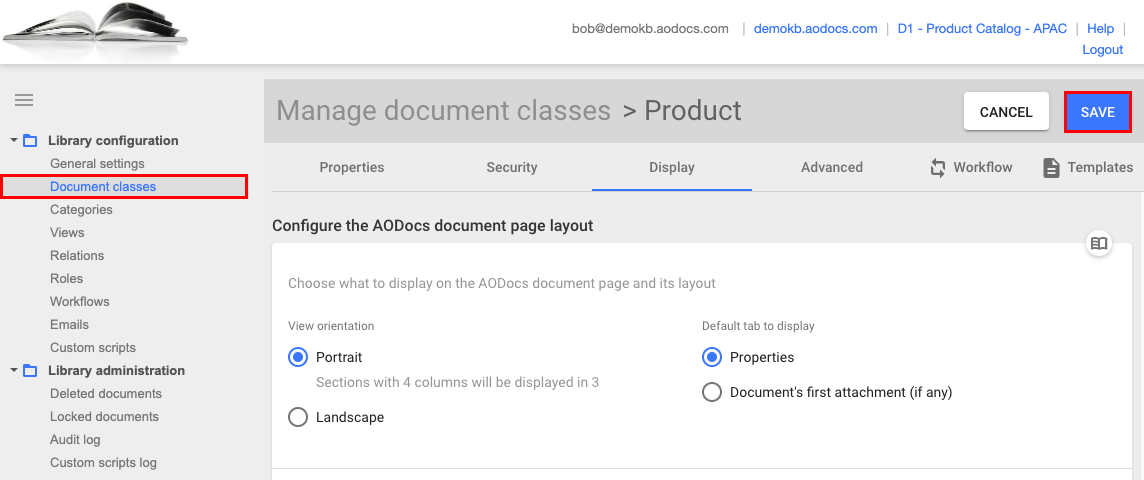Click the AODocs book logo
The width and height of the screenshot is (1144, 480).
[96, 31]
